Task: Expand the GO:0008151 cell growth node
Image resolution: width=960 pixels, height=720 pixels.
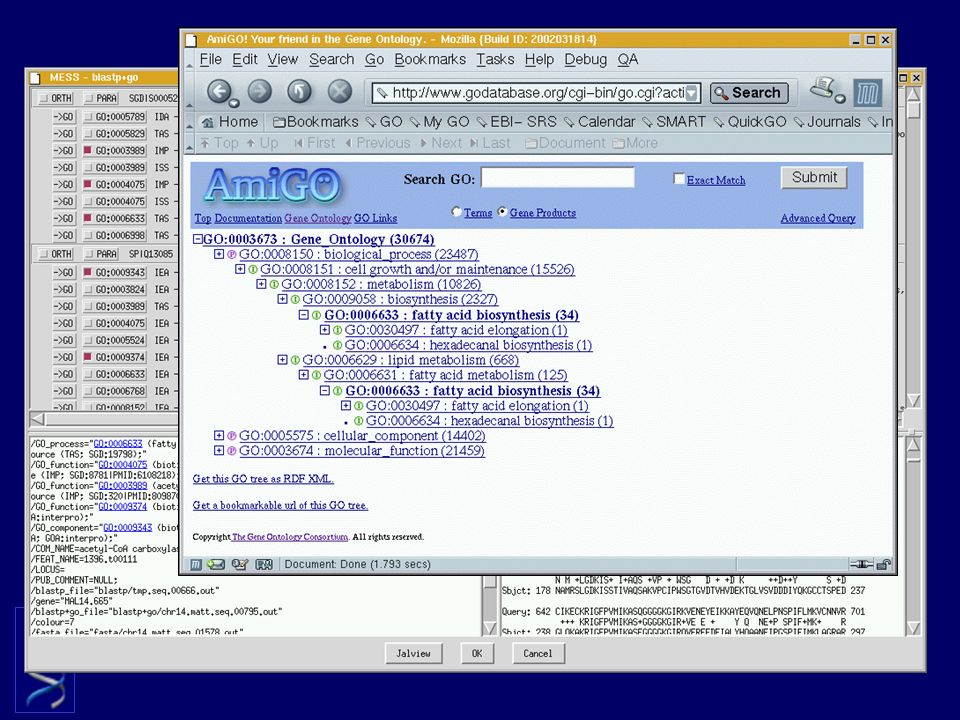Action: 240,269
